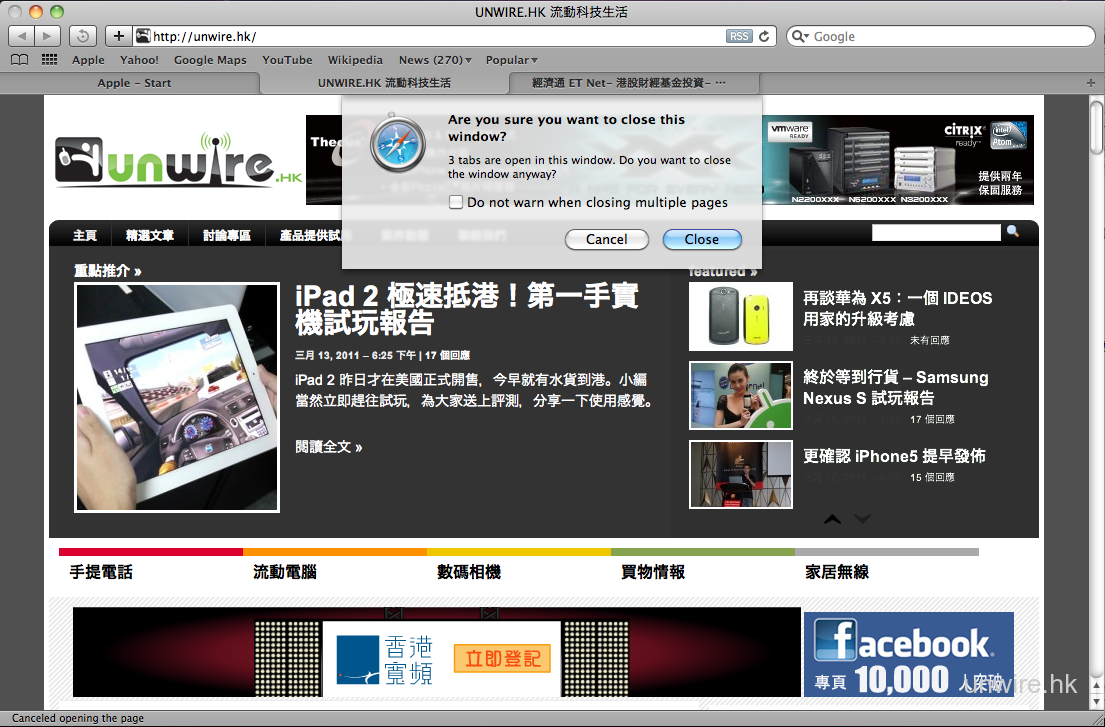This screenshot has width=1105, height=727.
Task: Show Top Sites grid icon
Action: click(x=49, y=60)
